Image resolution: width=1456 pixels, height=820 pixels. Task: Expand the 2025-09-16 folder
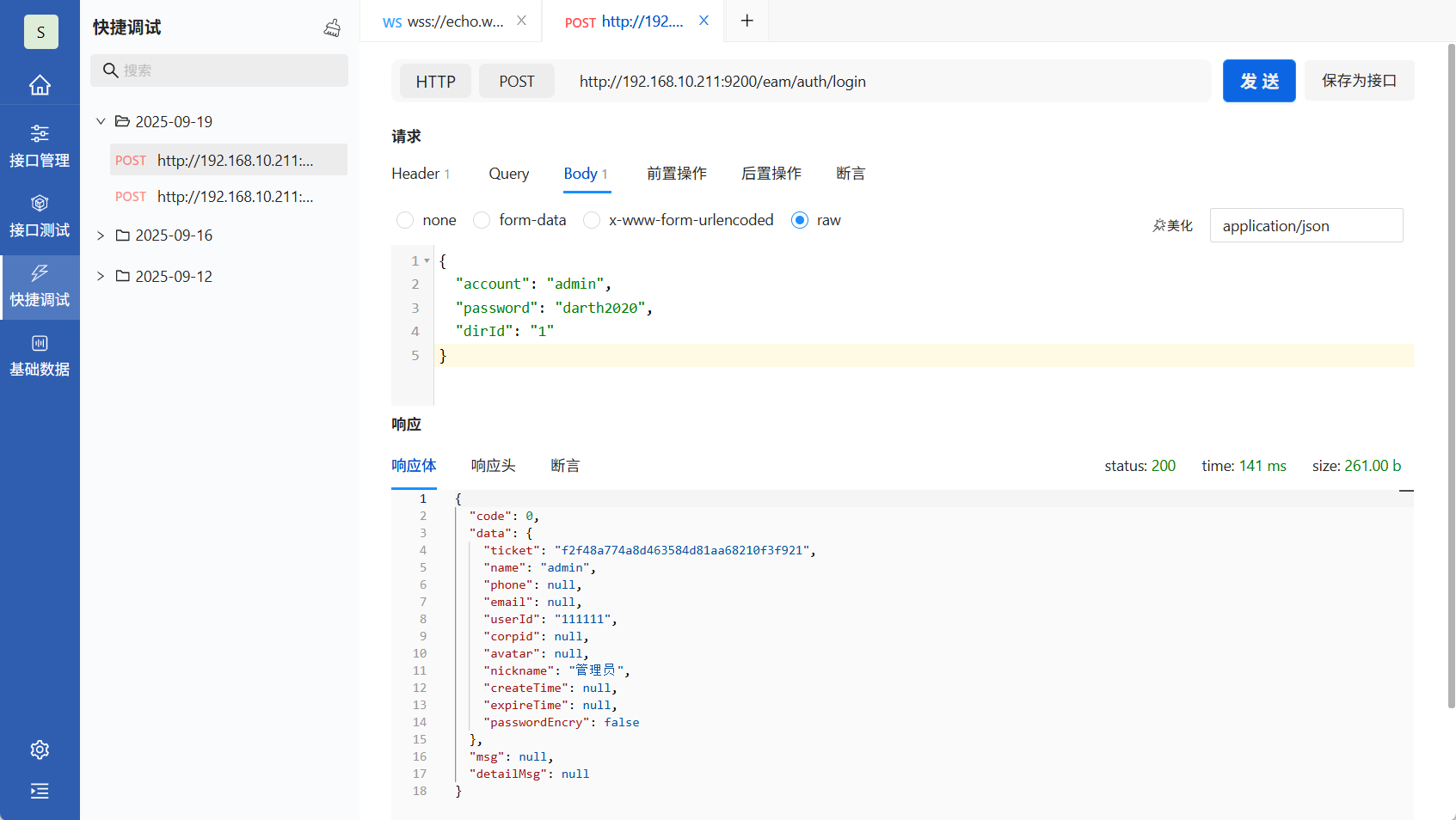pos(101,236)
